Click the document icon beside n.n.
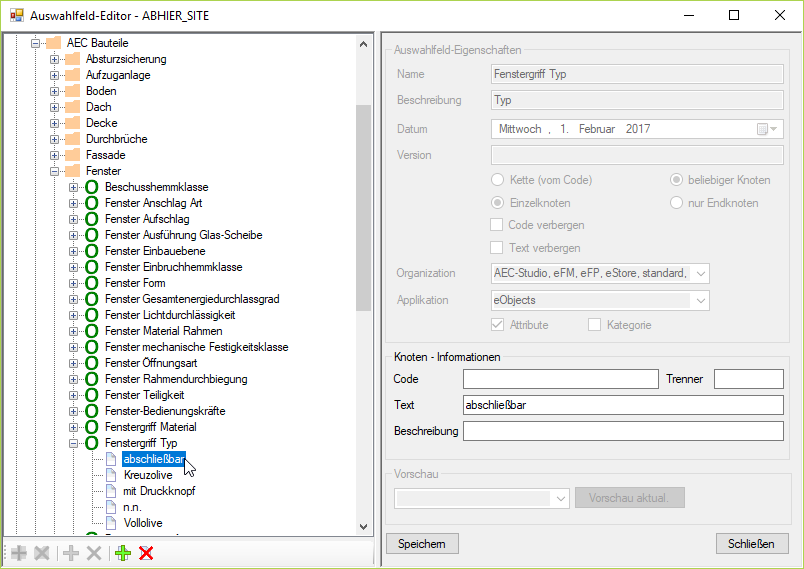This screenshot has width=804, height=569. point(111,507)
